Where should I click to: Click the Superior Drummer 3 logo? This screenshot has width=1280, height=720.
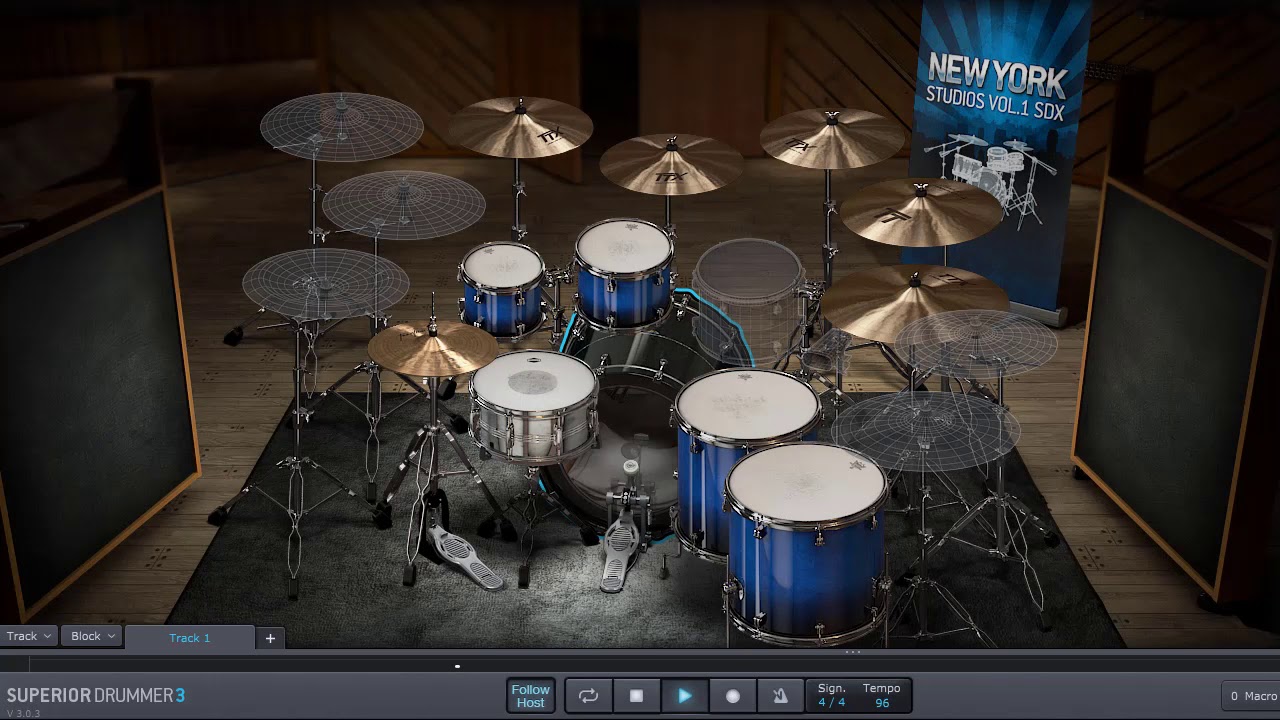pyautogui.click(x=96, y=695)
